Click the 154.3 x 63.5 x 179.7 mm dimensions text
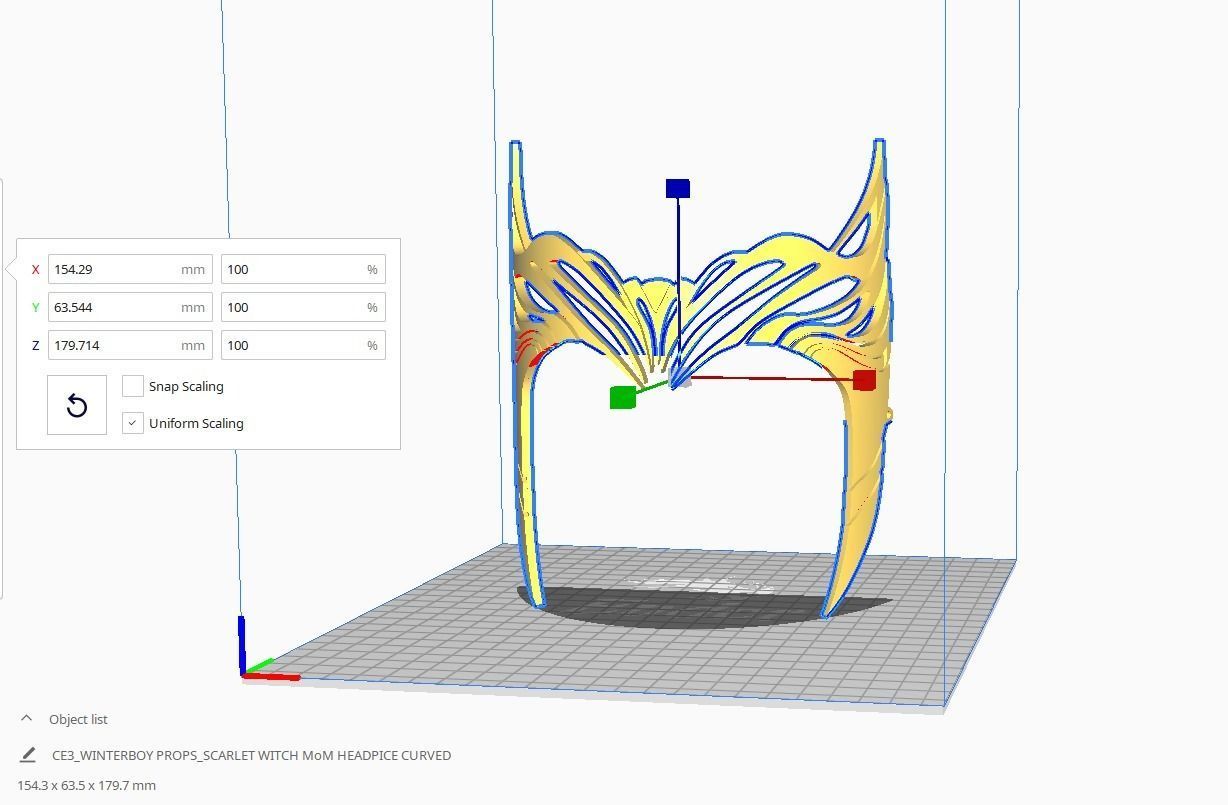The image size is (1228, 805). point(87,785)
